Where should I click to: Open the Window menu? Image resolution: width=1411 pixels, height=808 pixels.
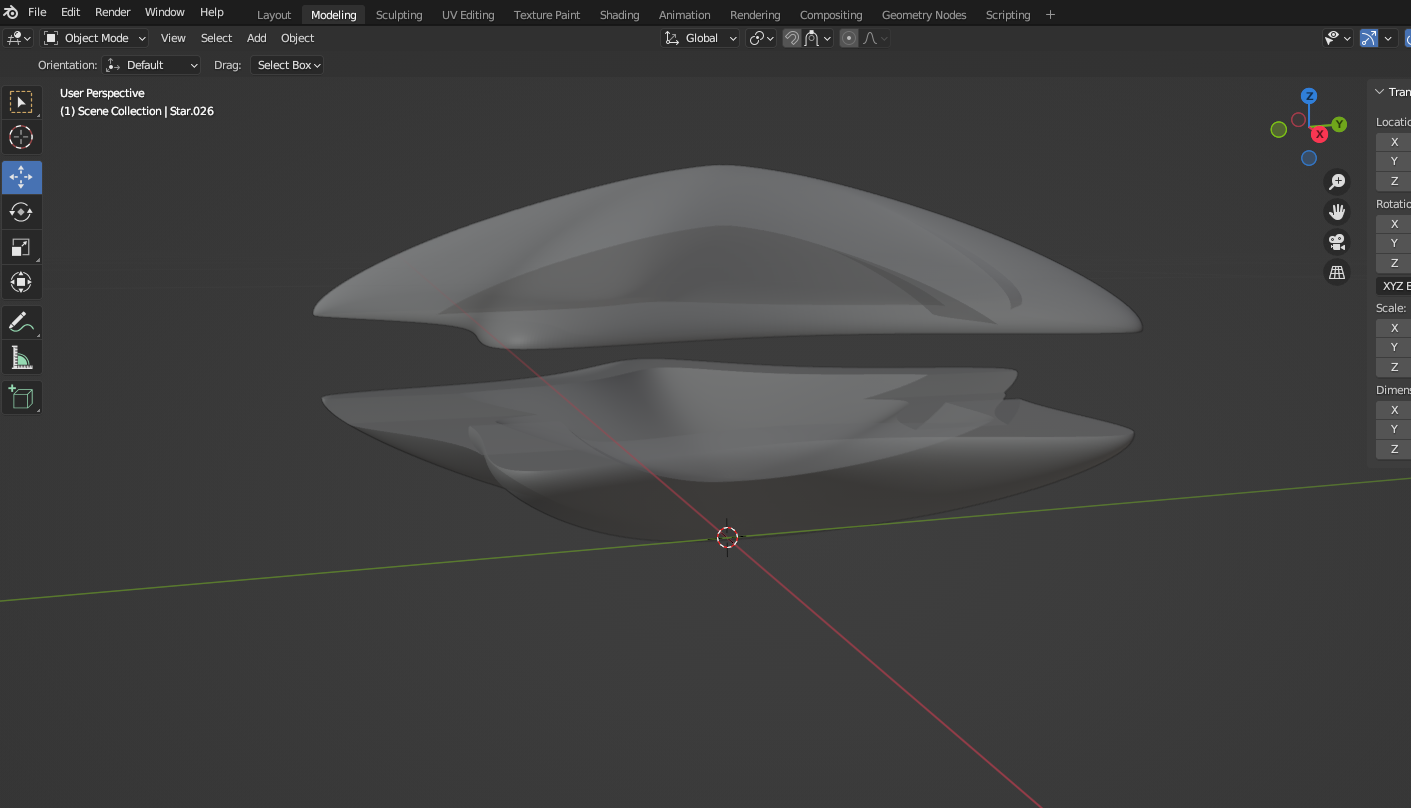click(165, 12)
